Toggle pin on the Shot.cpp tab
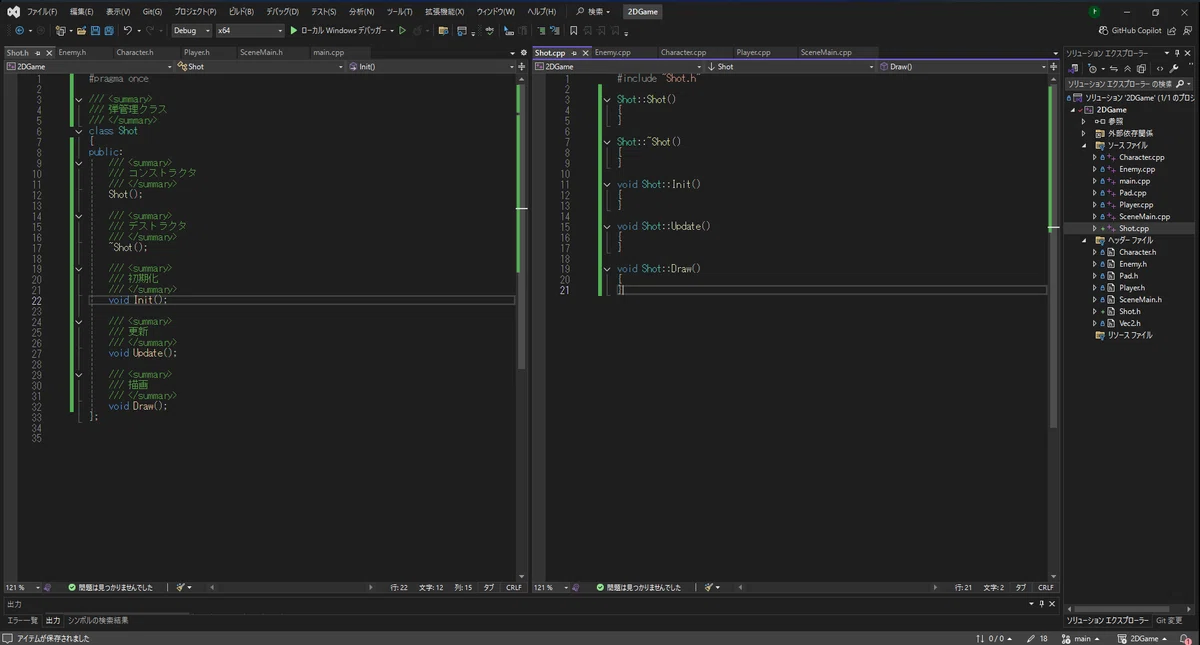Image resolution: width=1200 pixels, height=645 pixels. click(x=573, y=52)
